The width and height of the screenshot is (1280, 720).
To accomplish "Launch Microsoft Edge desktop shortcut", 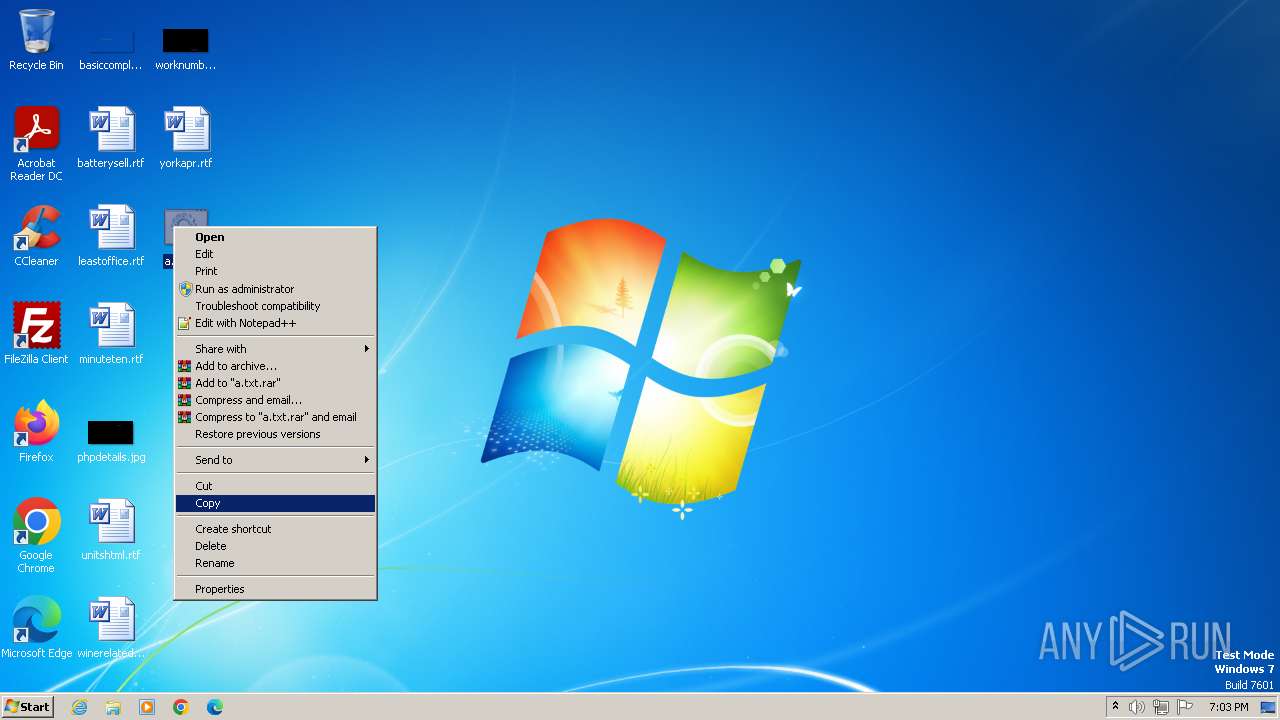I will [x=36, y=628].
